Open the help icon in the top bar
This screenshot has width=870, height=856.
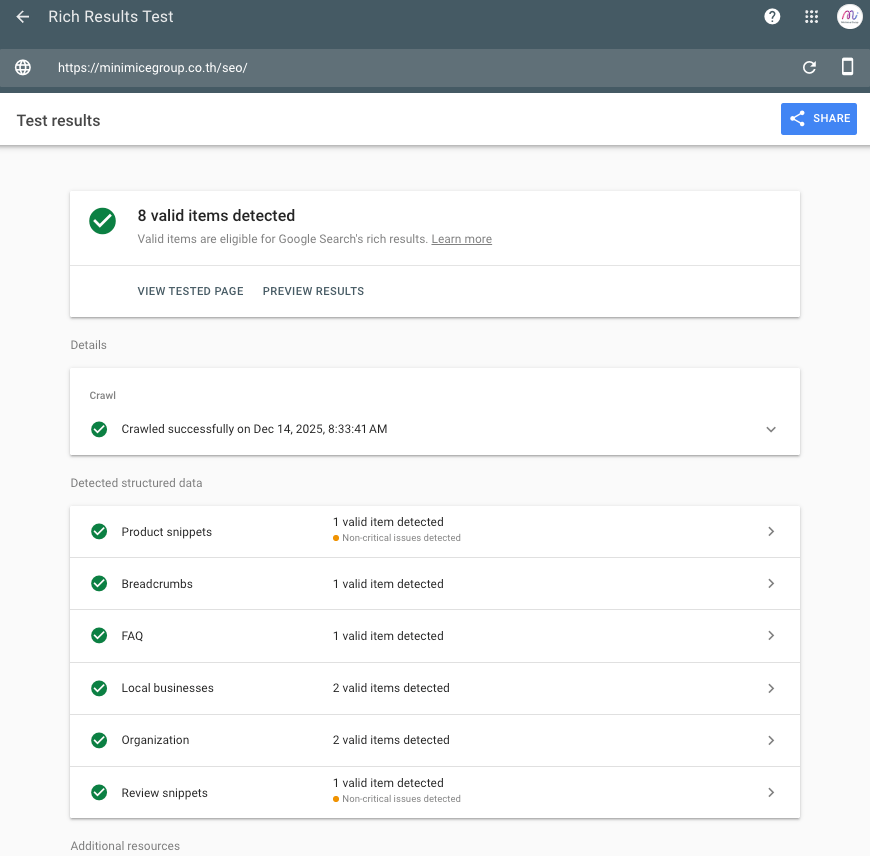[x=771, y=16]
